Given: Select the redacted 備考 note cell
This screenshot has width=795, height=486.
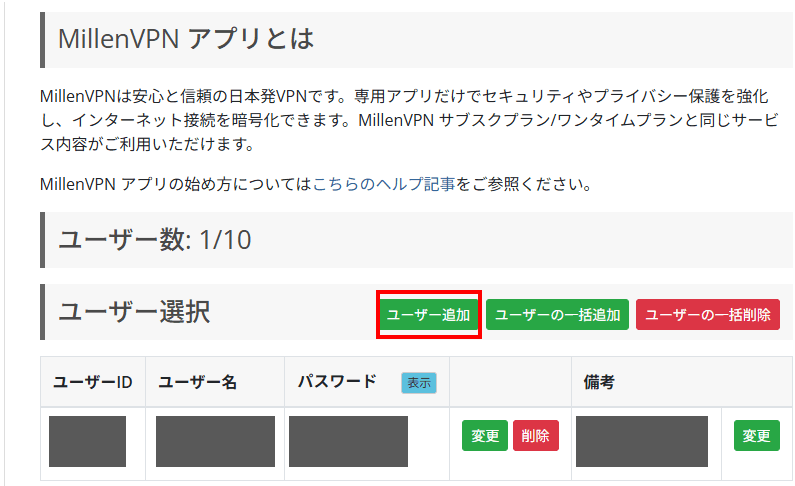Looking at the screenshot, I should (x=641, y=441).
